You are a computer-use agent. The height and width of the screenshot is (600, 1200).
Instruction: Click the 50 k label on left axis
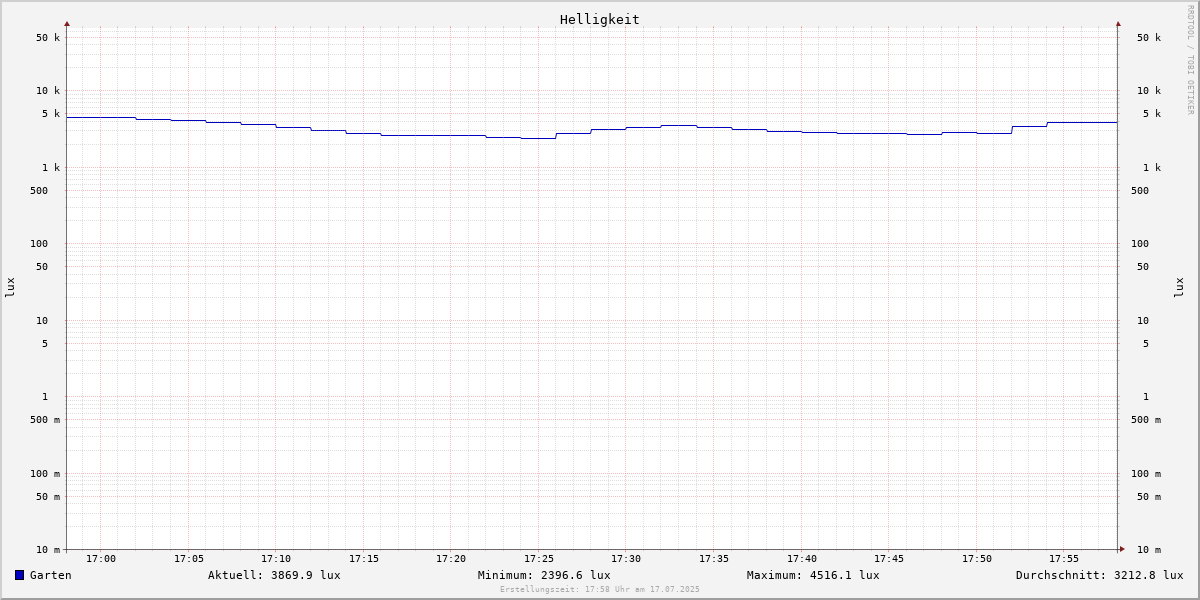[x=48, y=38]
